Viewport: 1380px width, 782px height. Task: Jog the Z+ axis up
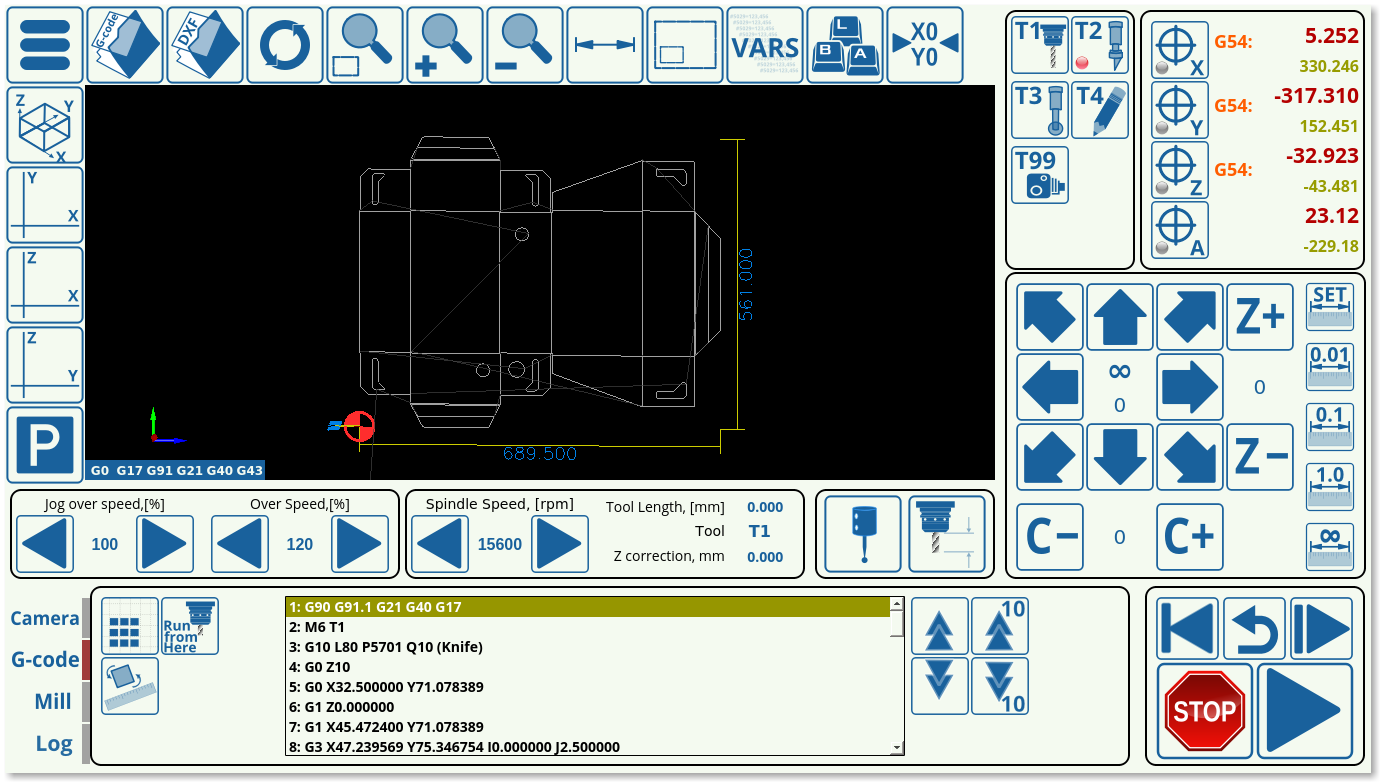tap(1259, 317)
